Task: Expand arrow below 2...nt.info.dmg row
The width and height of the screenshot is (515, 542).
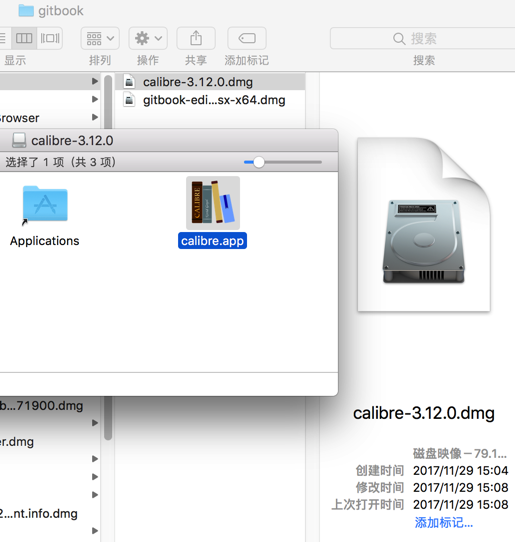Action: point(95,531)
